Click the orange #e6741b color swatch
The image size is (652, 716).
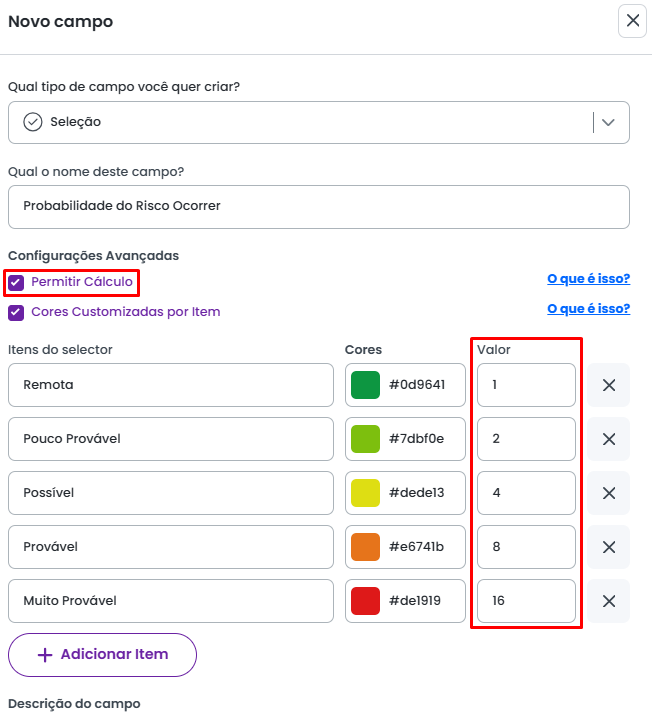point(366,547)
